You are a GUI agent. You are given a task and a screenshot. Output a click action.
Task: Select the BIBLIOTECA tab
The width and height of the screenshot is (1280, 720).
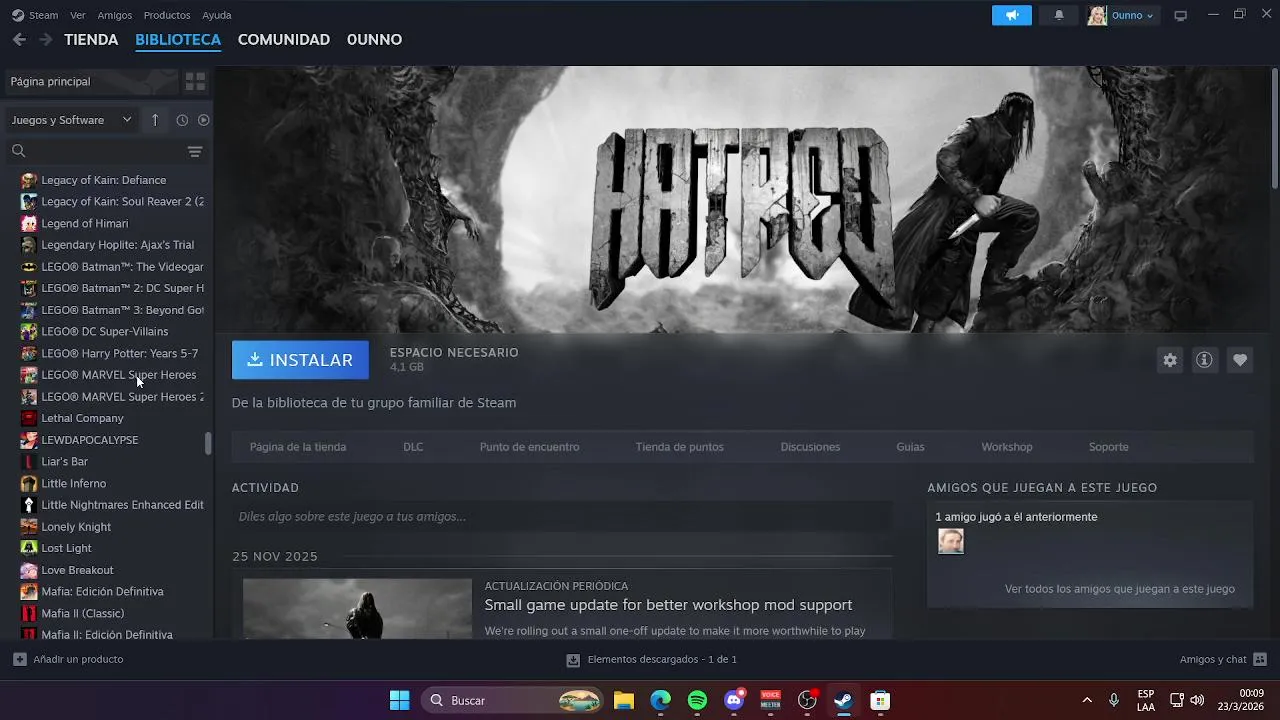178,40
